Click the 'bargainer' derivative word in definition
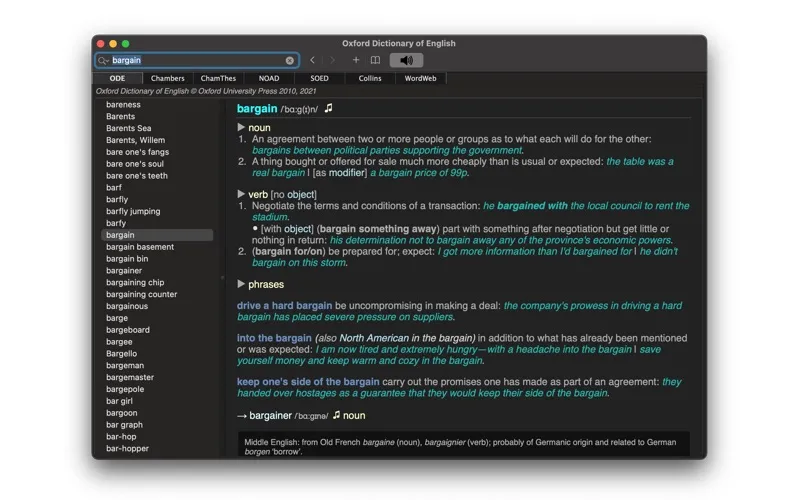 270,415
